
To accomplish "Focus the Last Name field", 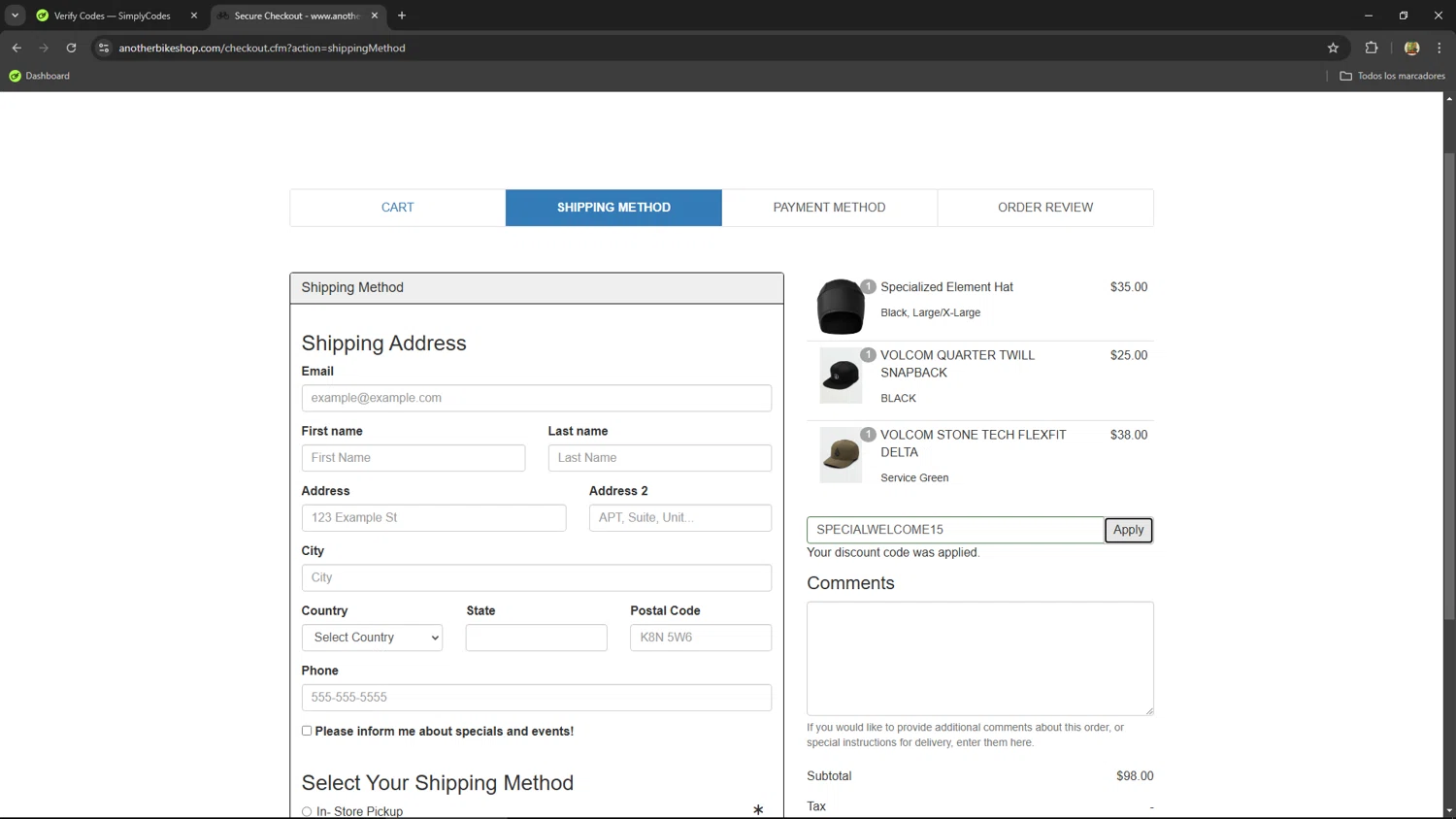I will point(660,458).
